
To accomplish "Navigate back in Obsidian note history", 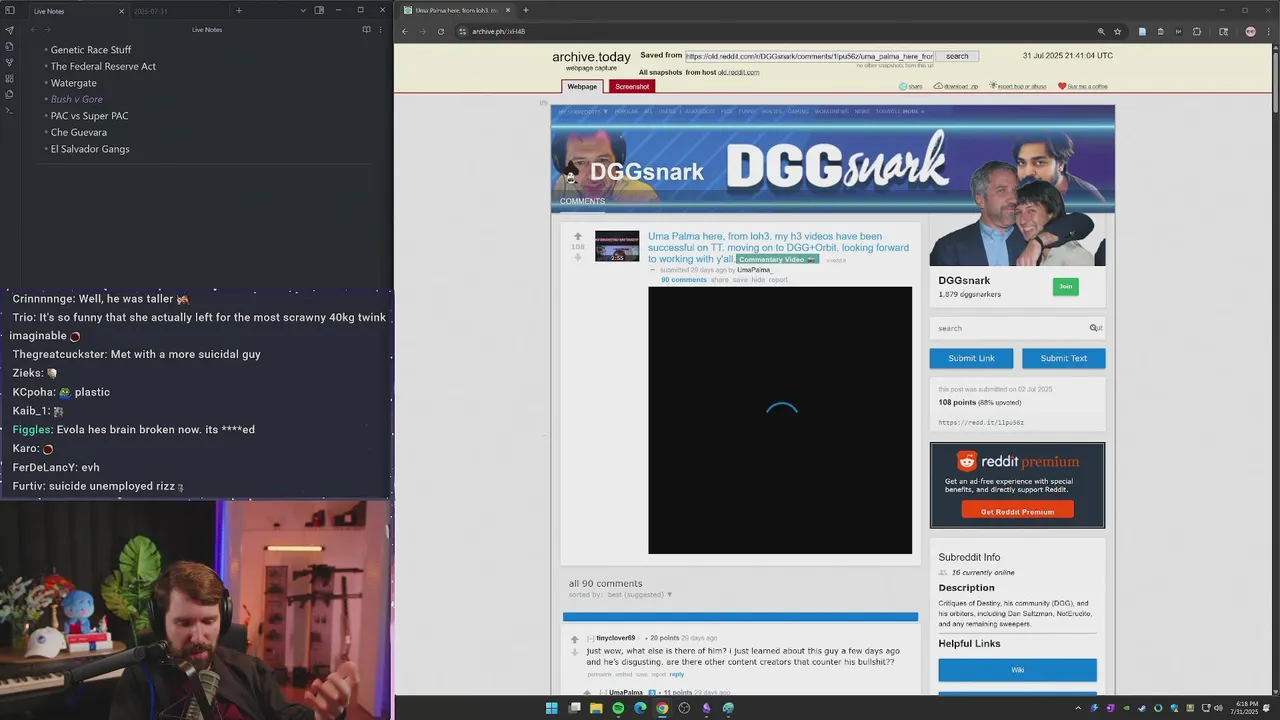I will coord(33,30).
